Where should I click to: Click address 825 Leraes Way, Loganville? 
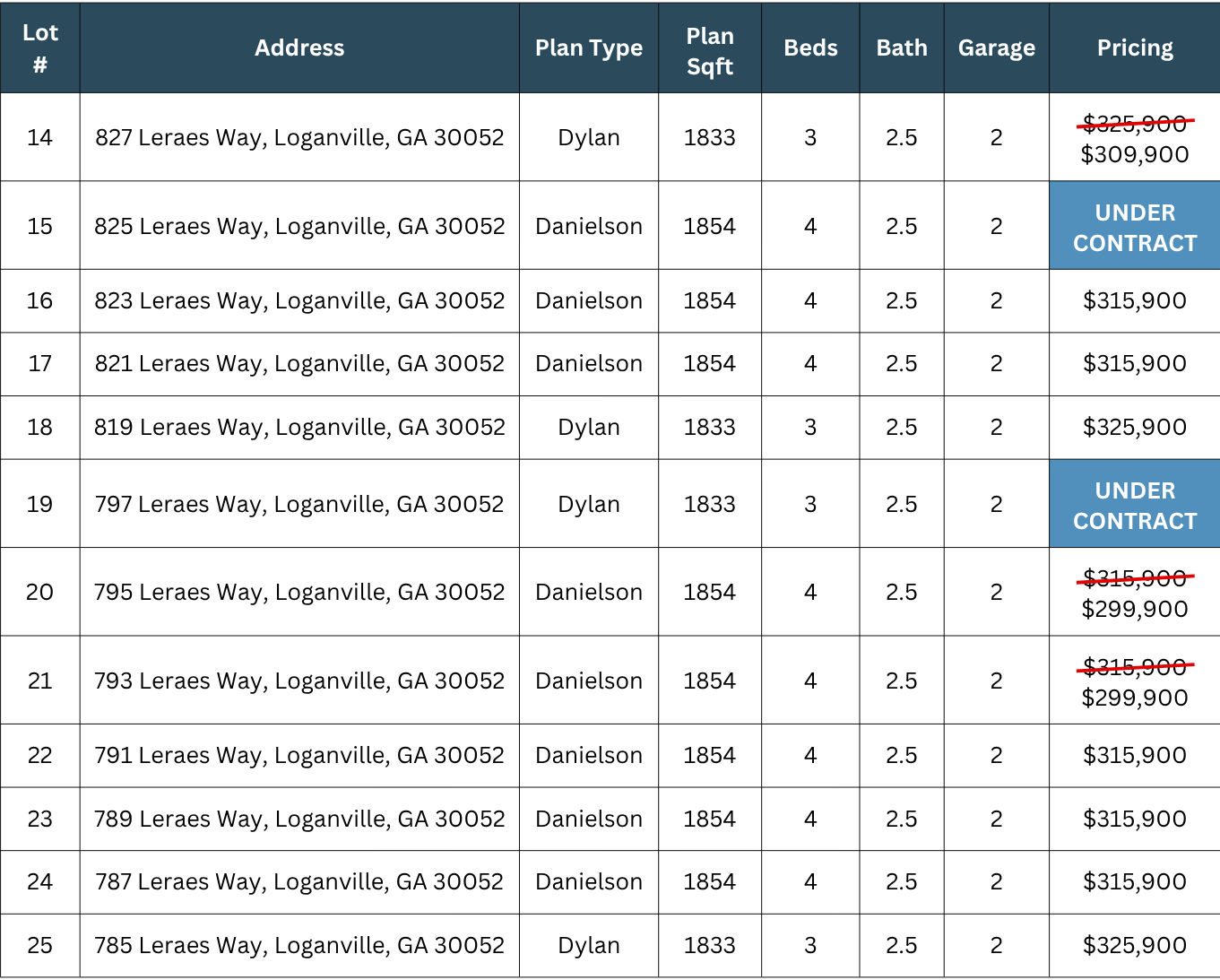(299, 226)
